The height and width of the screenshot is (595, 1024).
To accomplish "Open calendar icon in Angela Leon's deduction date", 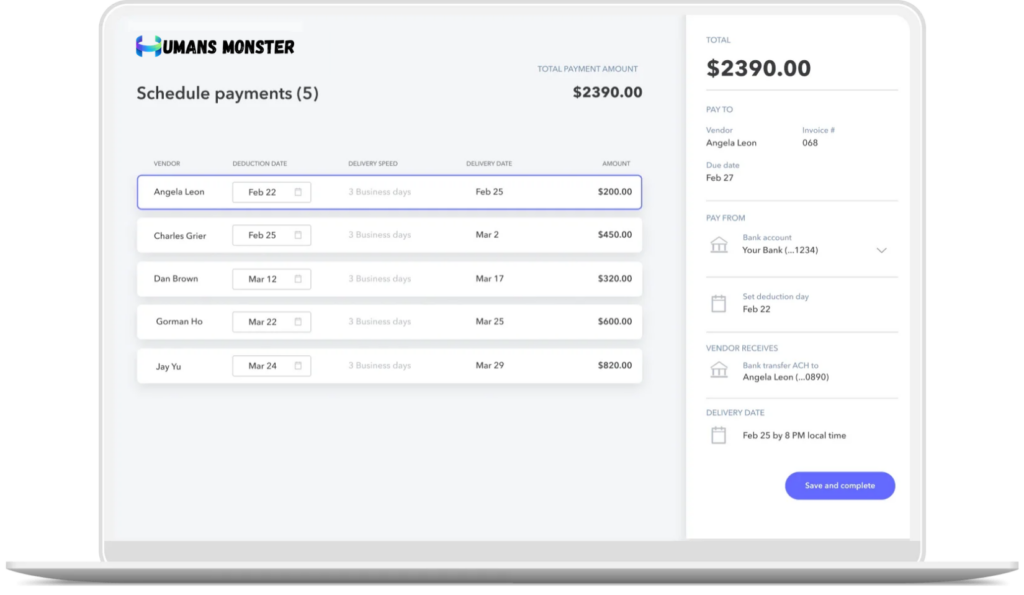I will click(298, 192).
